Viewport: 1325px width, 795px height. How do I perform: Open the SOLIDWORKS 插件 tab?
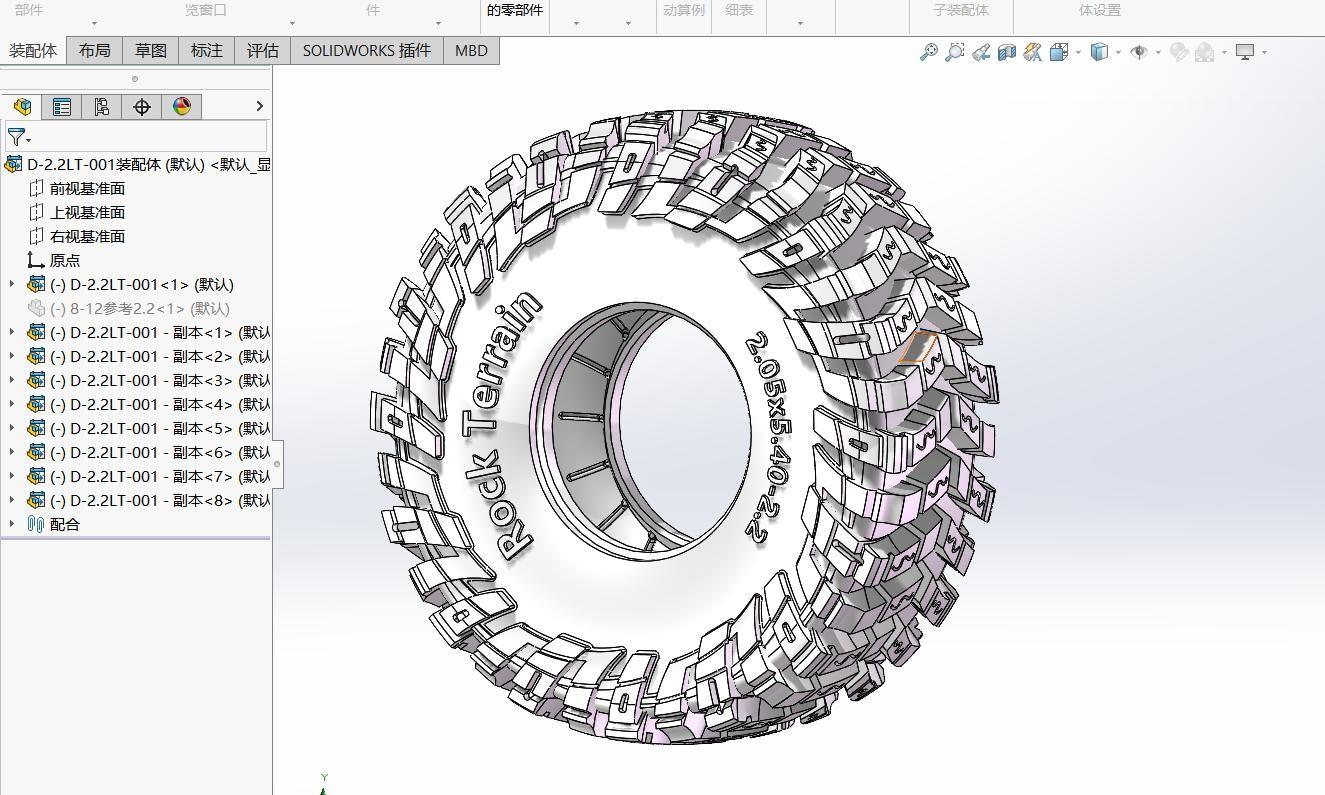pyautogui.click(x=367, y=50)
